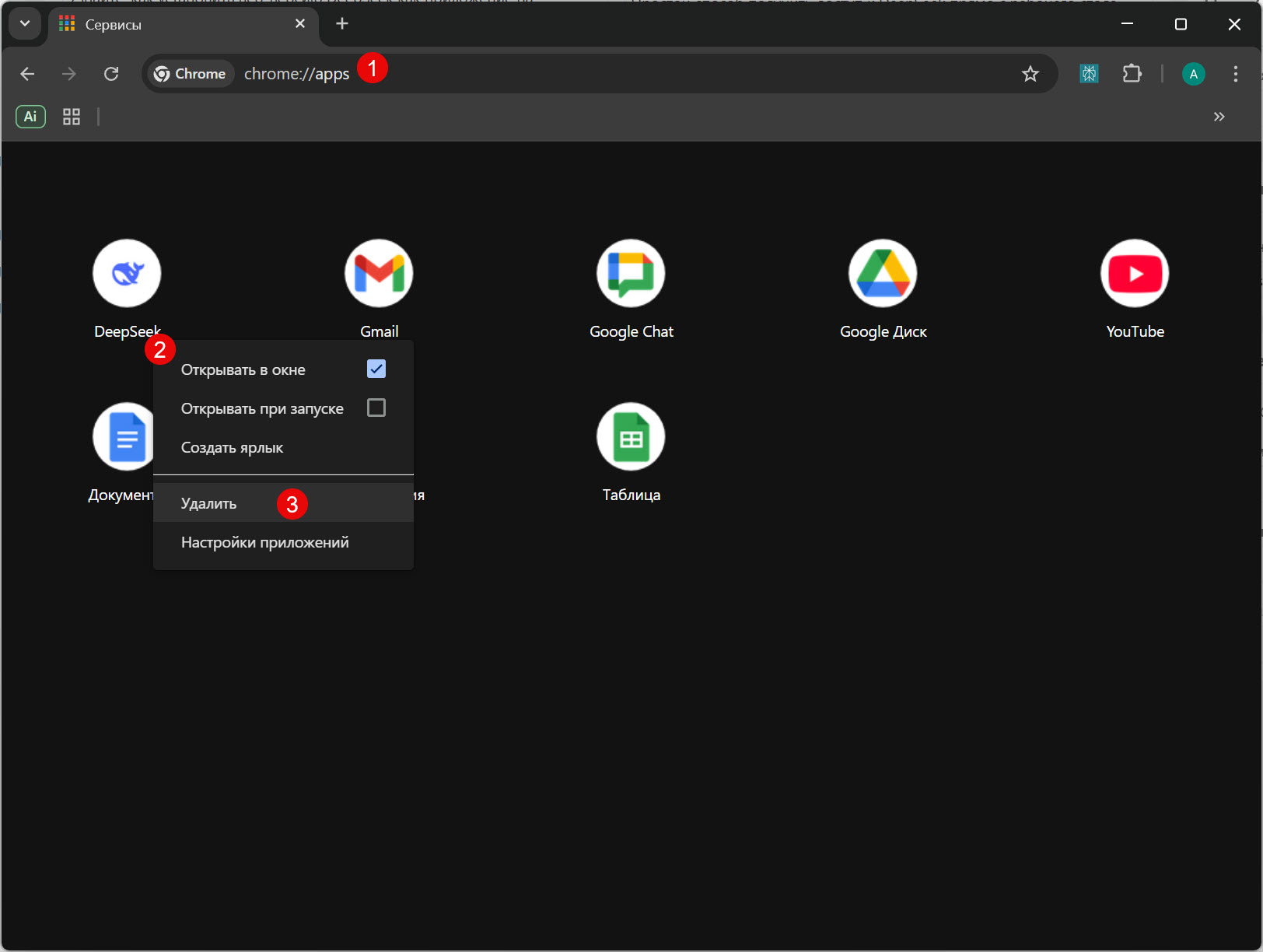Open the Extensions puzzle icon

point(1132,74)
